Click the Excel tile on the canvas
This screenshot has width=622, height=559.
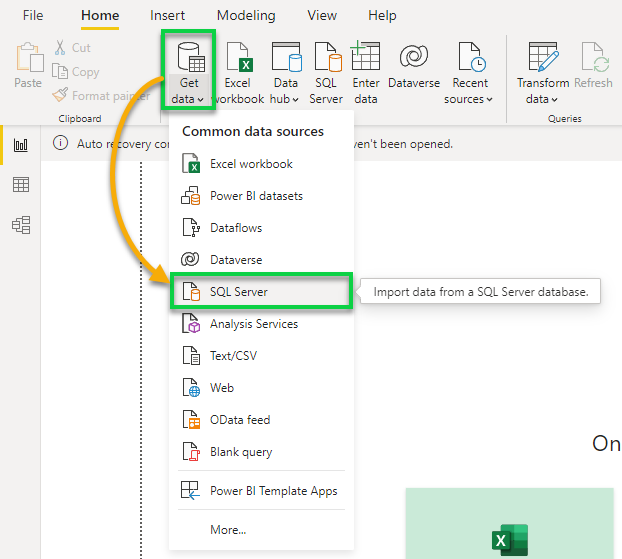click(510, 523)
